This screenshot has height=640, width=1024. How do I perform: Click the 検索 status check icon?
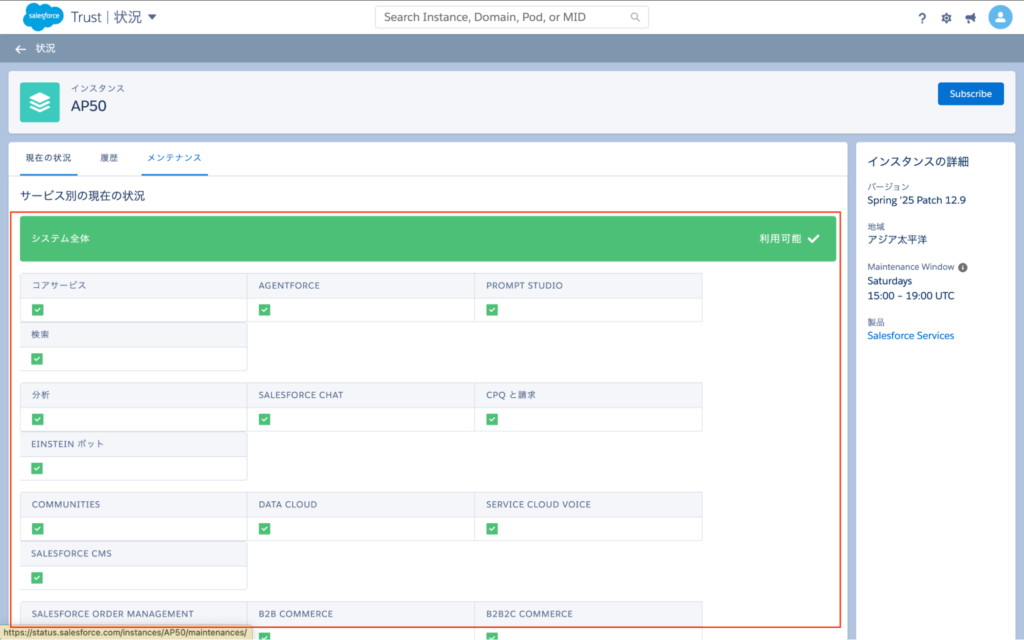[37, 359]
